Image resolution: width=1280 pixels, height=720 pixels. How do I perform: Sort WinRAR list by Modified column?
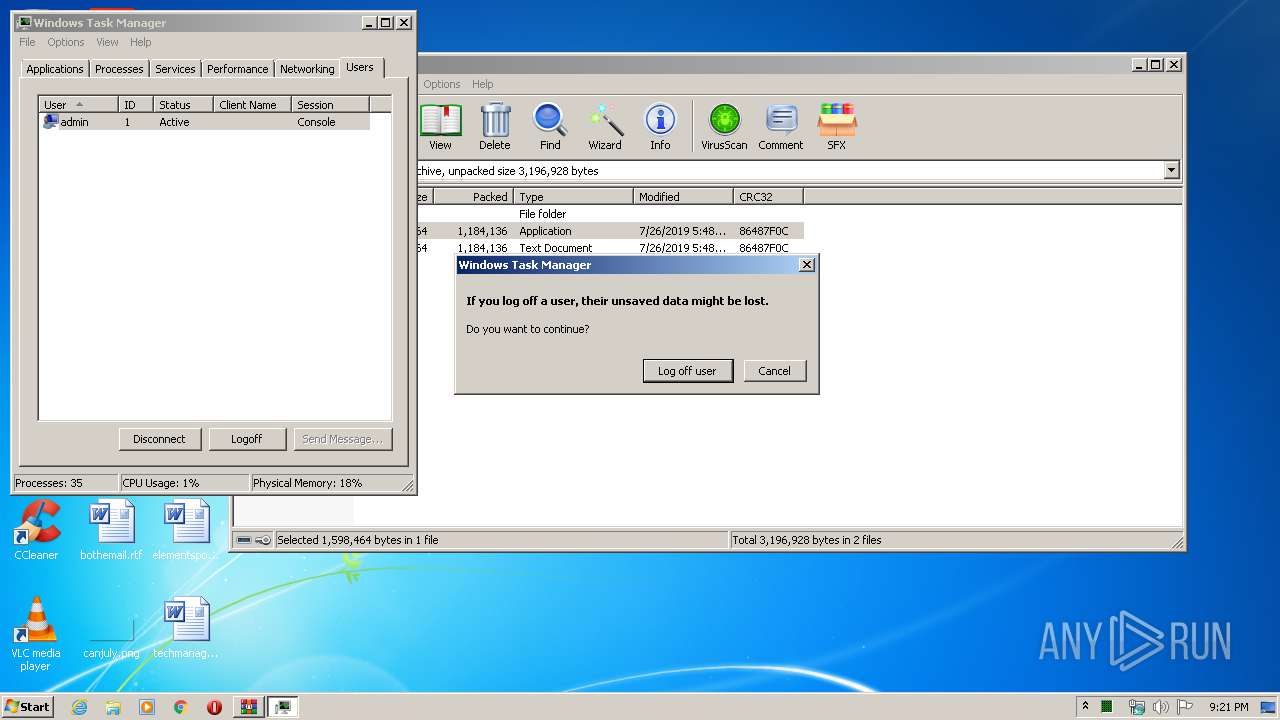[683, 197]
